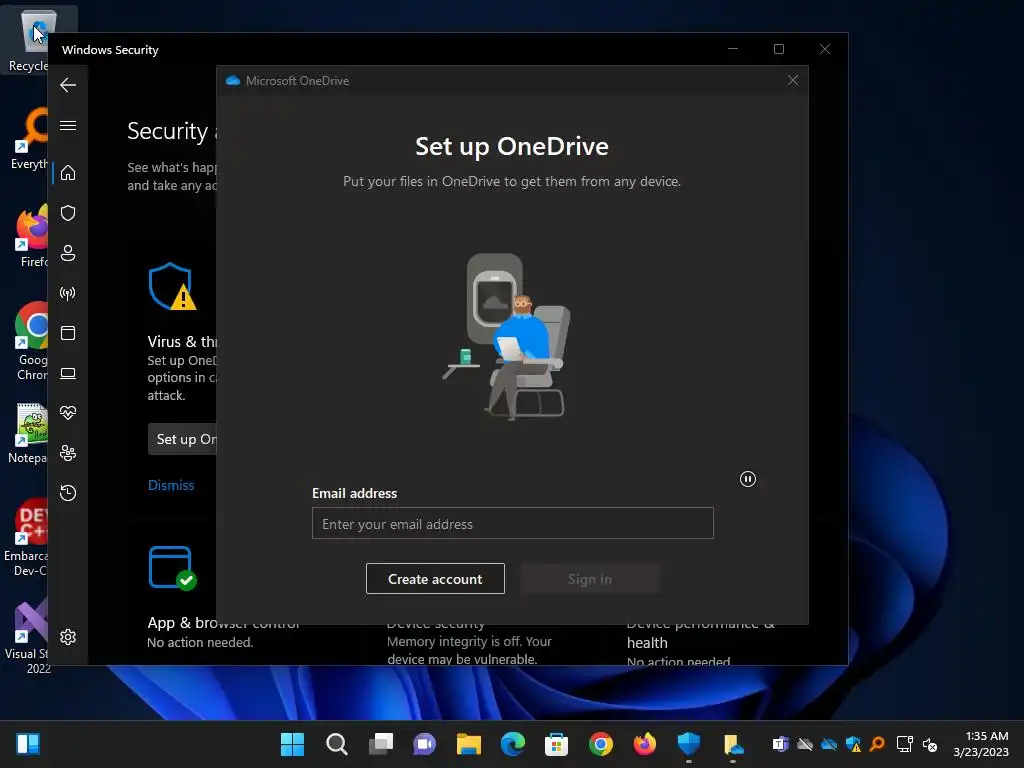The width and height of the screenshot is (1024, 768).
Task: Launch Firefox from taskbar
Action: tap(645, 744)
